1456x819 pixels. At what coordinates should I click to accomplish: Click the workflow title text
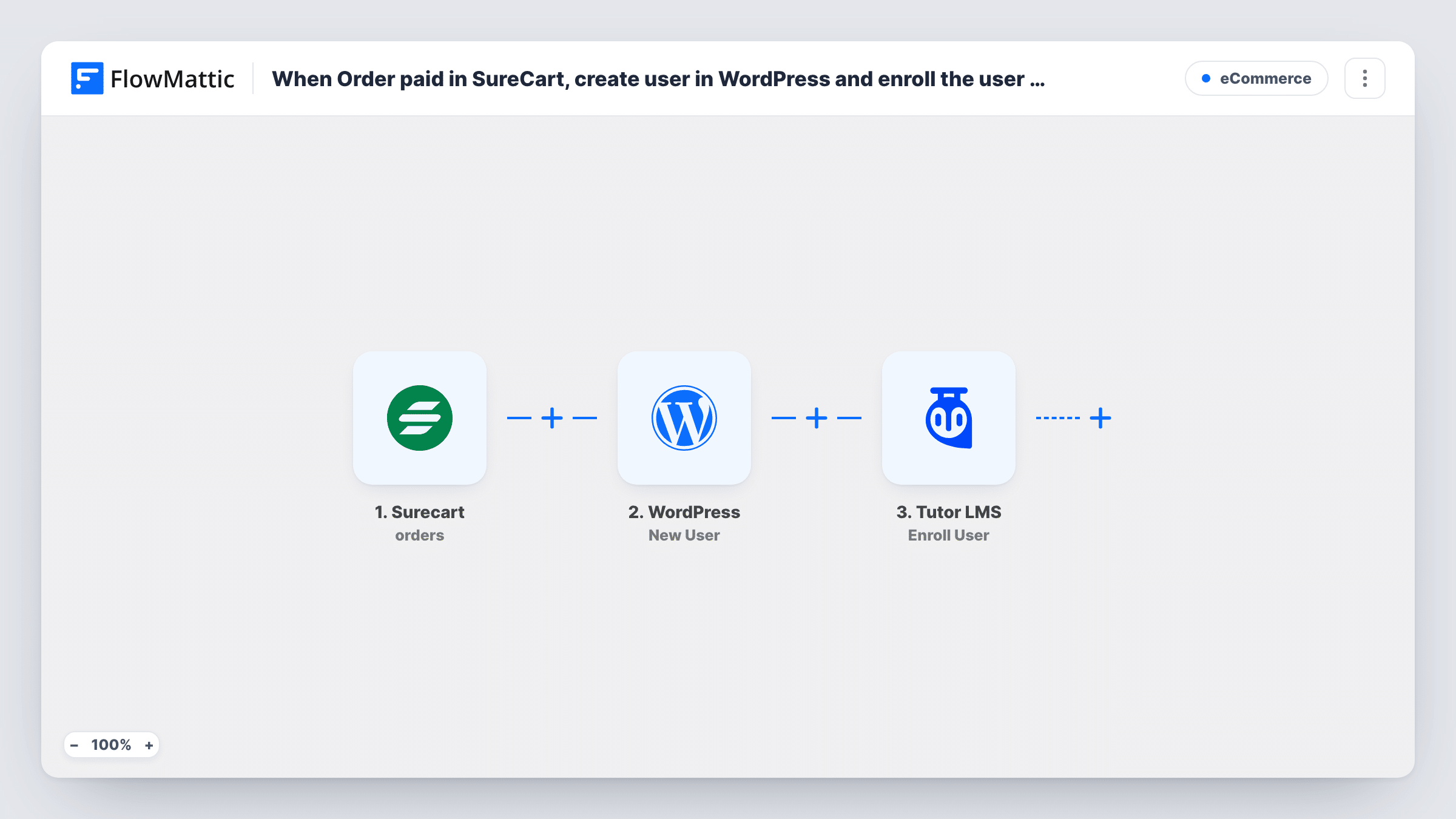(658, 79)
